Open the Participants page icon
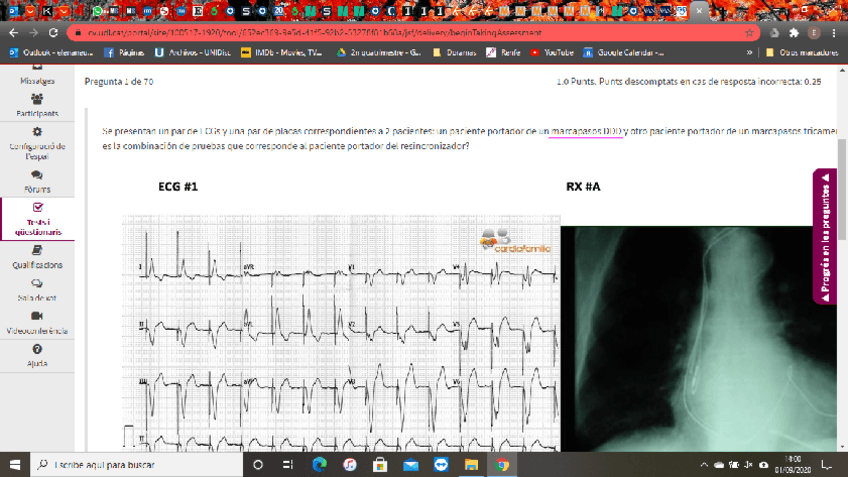Image resolution: width=848 pixels, height=477 pixels. tap(36, 100)
